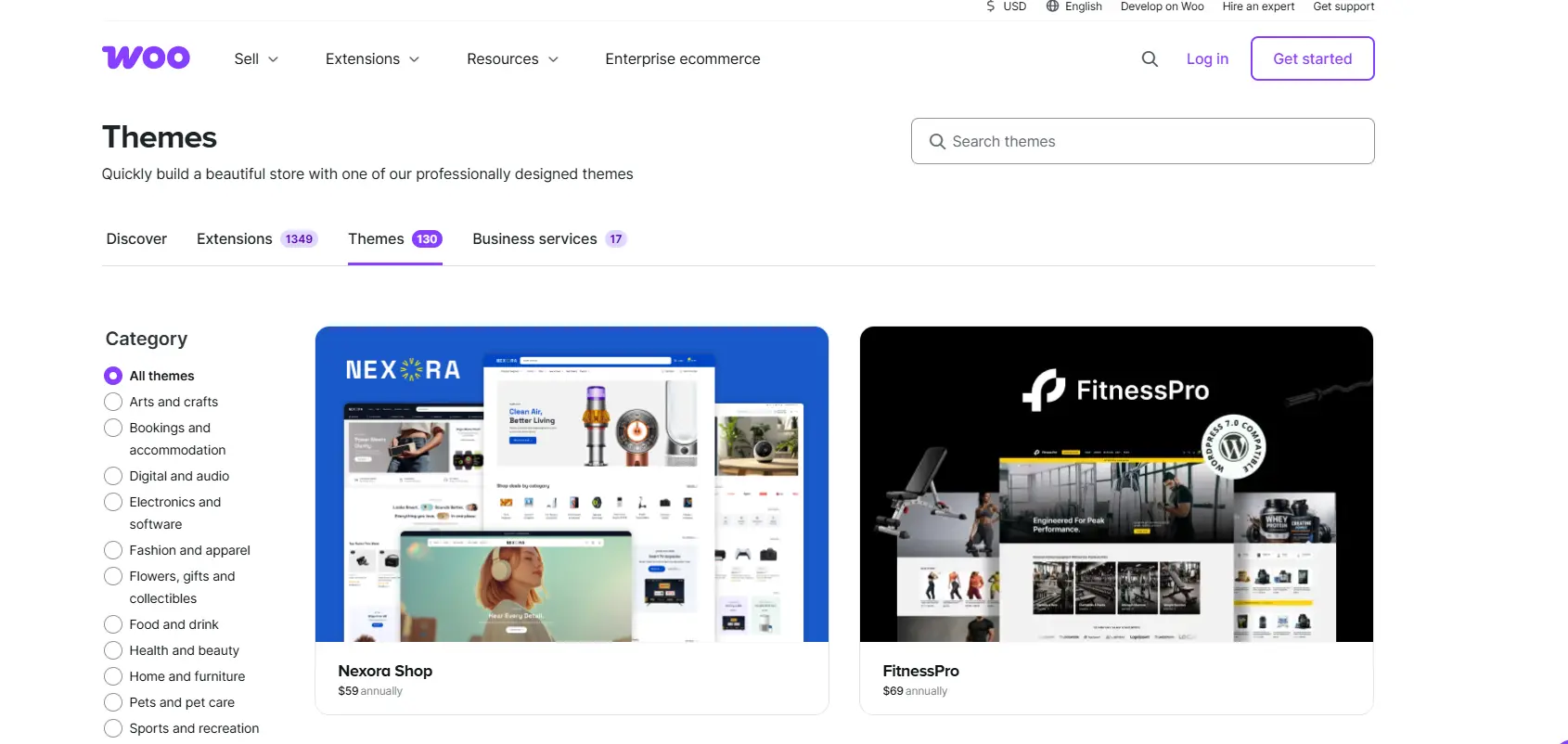Click the $69 annually price text
1568x744 pixels.
915,691
